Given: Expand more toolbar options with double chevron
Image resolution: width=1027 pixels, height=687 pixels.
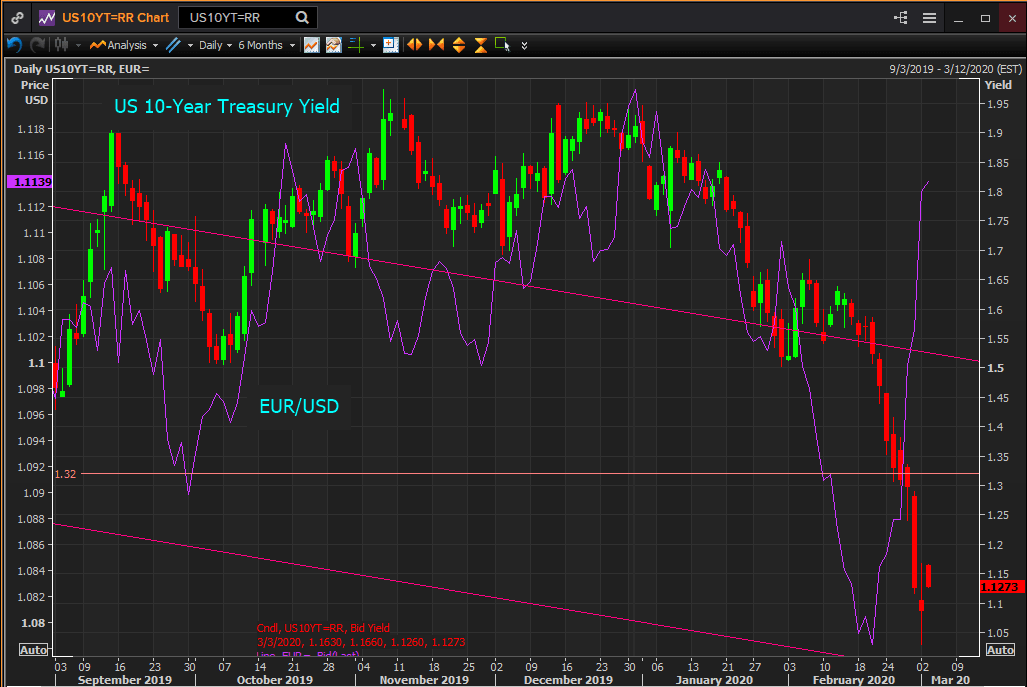Looking at the screenshot, I should pyautogui.click(x=525, y=45).
